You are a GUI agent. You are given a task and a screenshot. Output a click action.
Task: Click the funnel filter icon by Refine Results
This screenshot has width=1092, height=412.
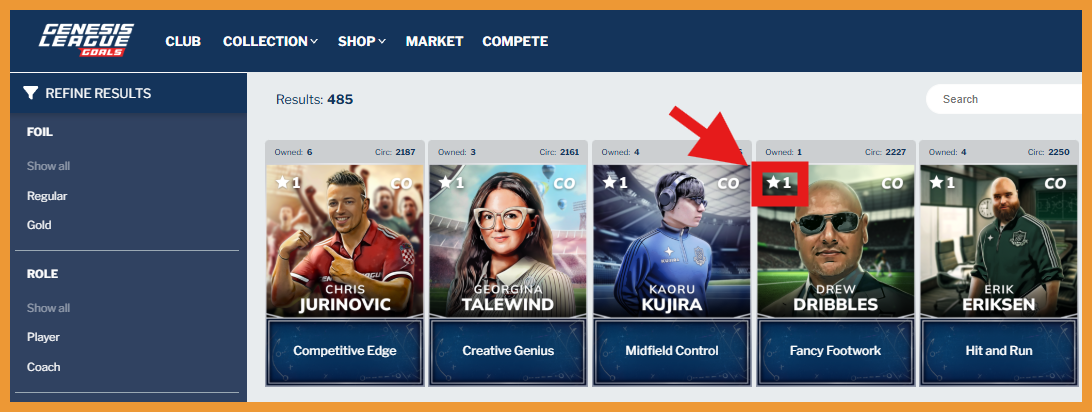(x=31, y=93)
